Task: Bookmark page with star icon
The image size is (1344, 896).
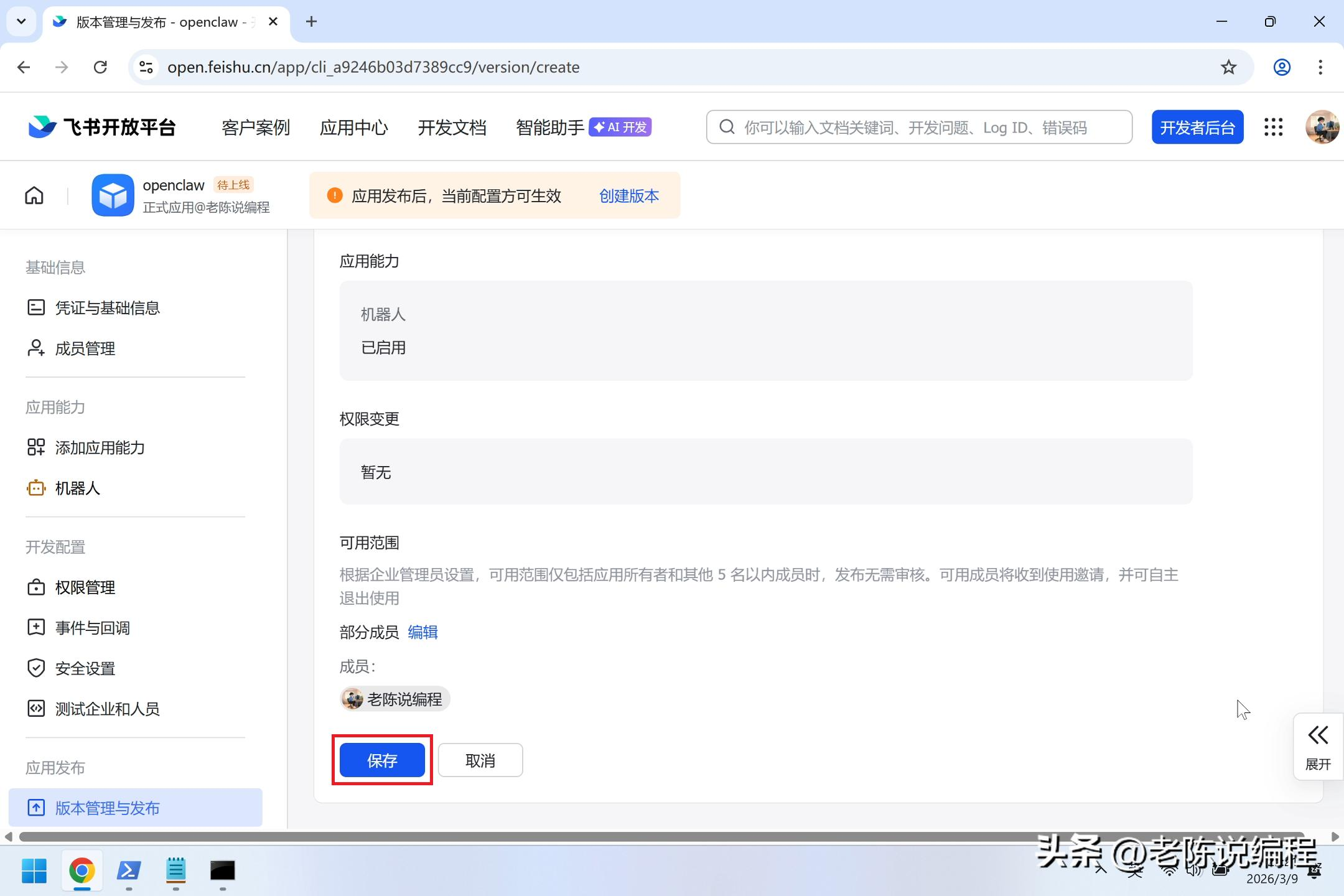Action: coord(1228,67)
